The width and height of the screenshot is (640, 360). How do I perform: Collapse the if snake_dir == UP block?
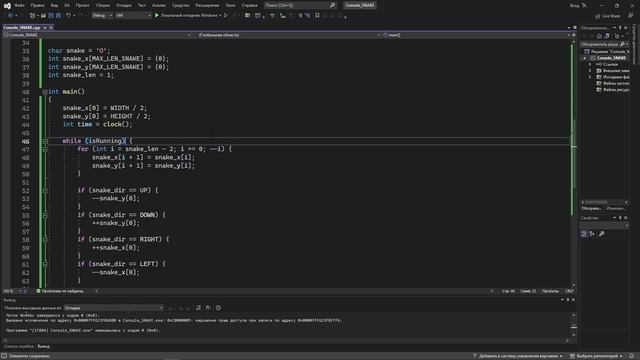click(x=45, y=191)
